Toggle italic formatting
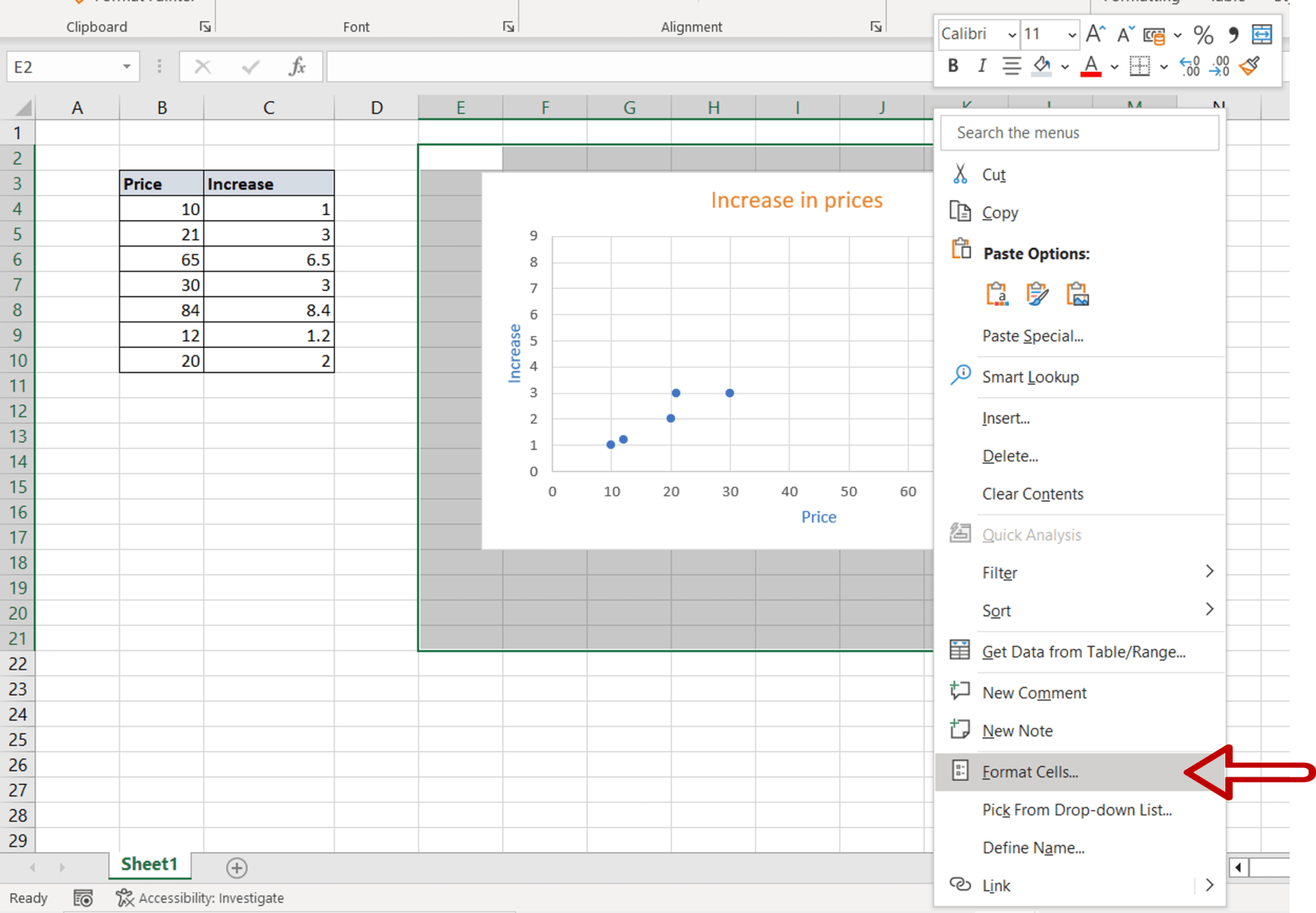1316x913 pixels. click(x=981, y=66)
